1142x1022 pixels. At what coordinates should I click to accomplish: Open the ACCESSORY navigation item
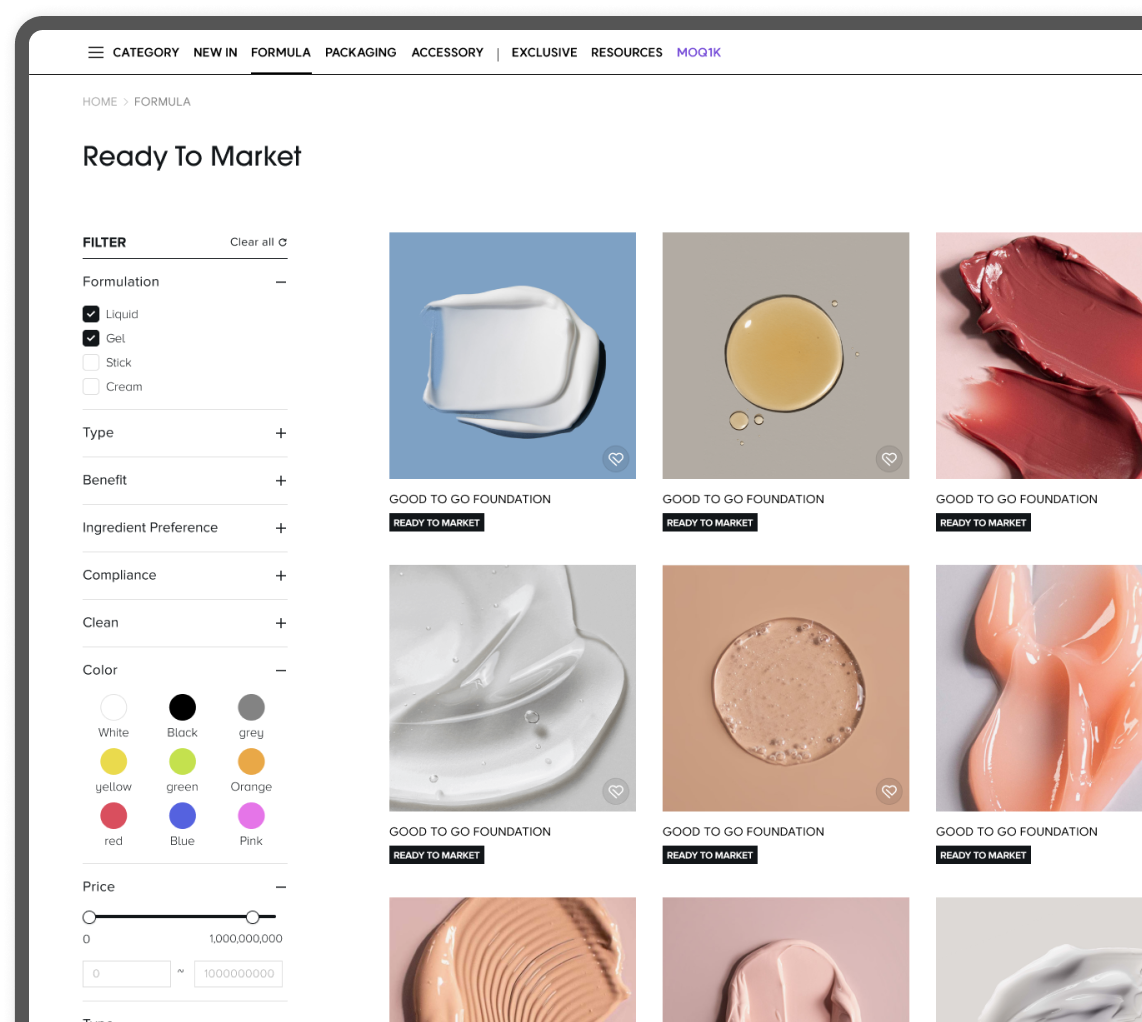pos(447,52)
